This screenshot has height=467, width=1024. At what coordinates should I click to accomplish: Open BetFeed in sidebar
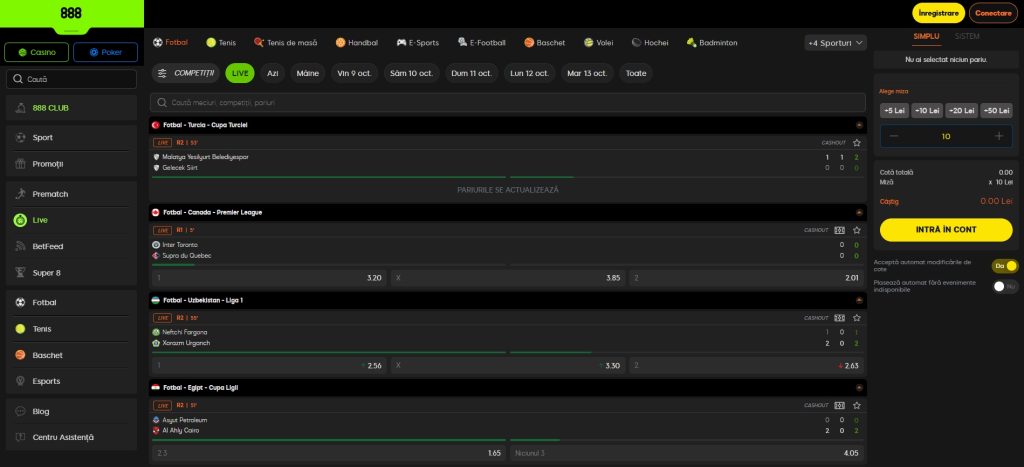(72, 246)
